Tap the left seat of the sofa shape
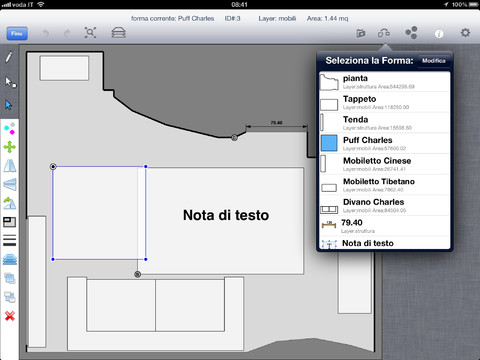Image resolution: width=480 pixels, height=360 pixels. (121, 305)
